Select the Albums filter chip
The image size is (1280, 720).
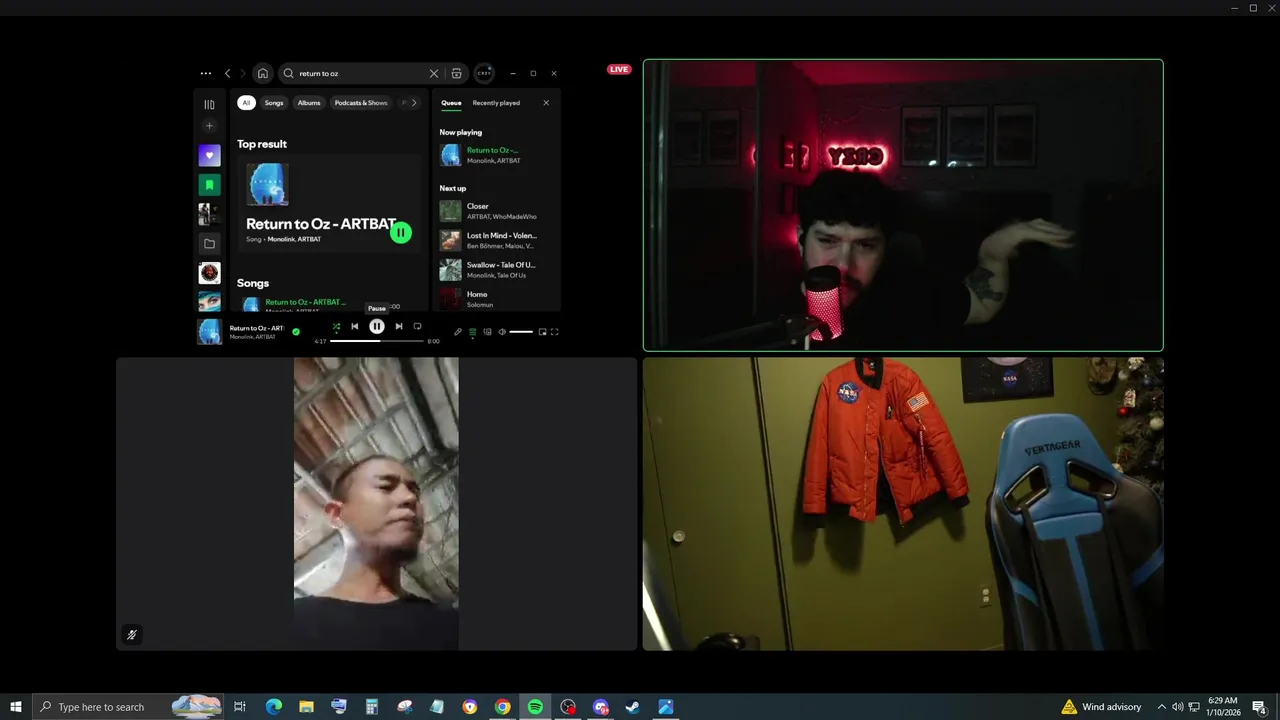pos(309,103)
